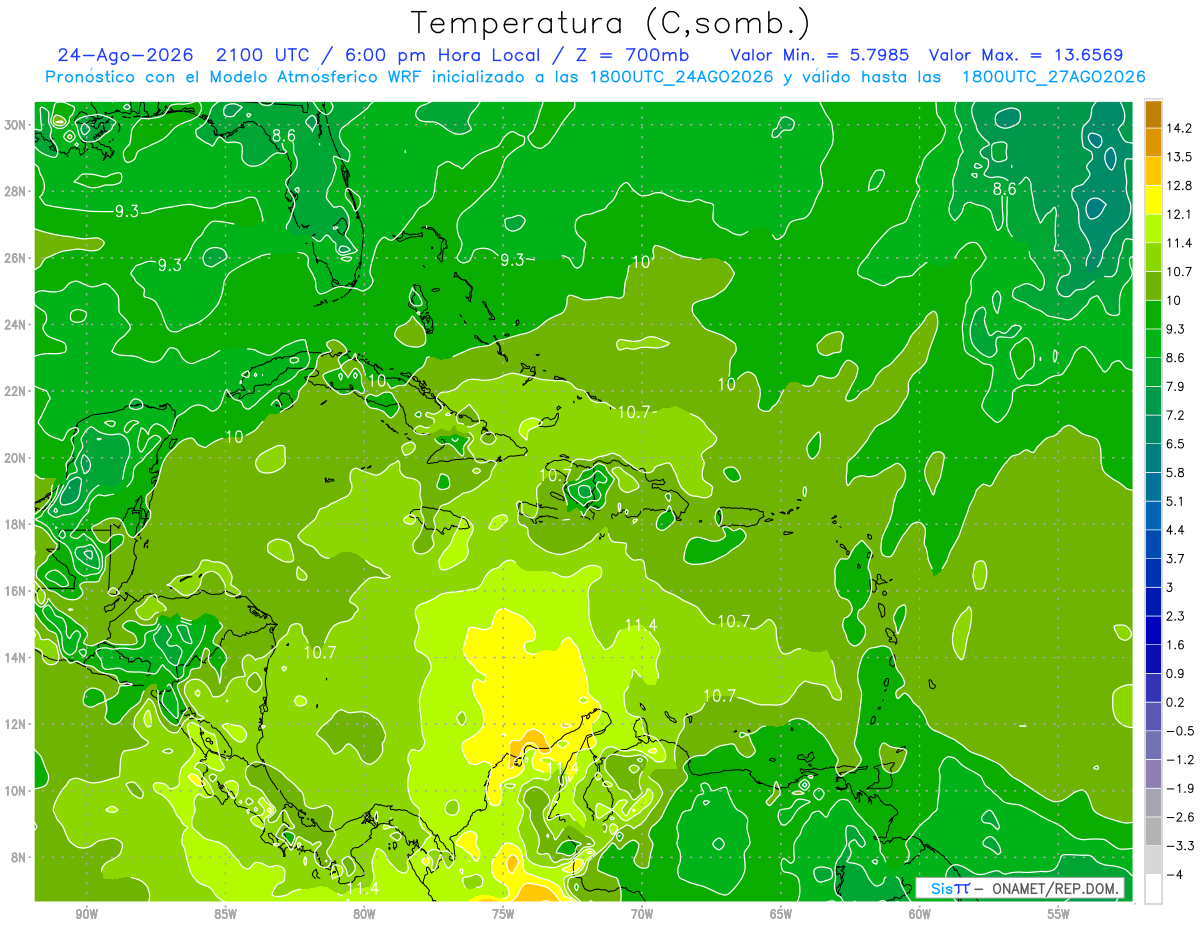Click the '-1.9' value on the color legend
This screenshot has height=927, width=1200.
(1180, 788)
